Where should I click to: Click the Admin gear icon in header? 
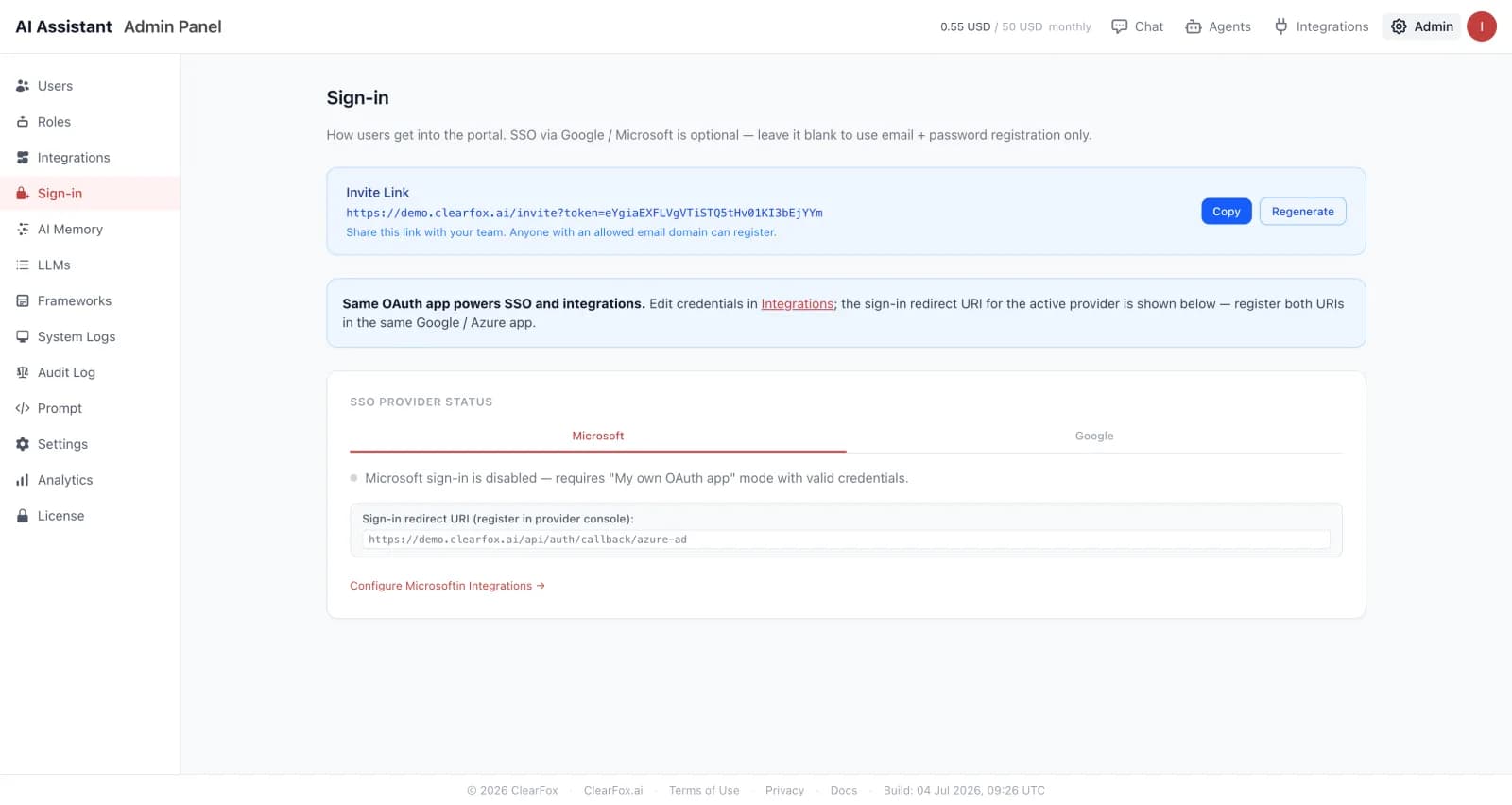coord(1400,26)
